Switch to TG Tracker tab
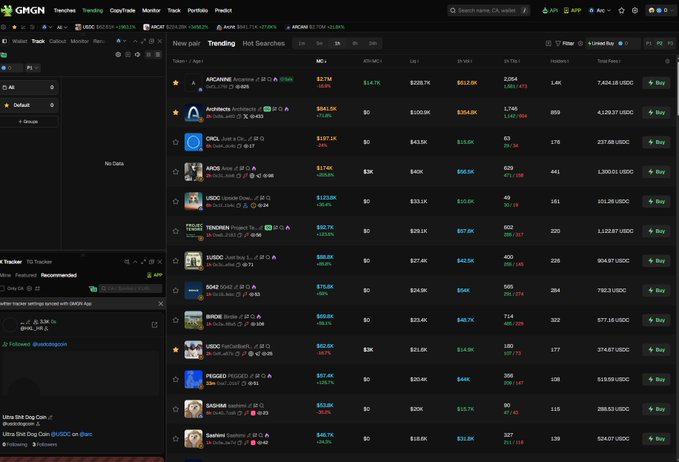Screen dimensions: 679x462 39,262
